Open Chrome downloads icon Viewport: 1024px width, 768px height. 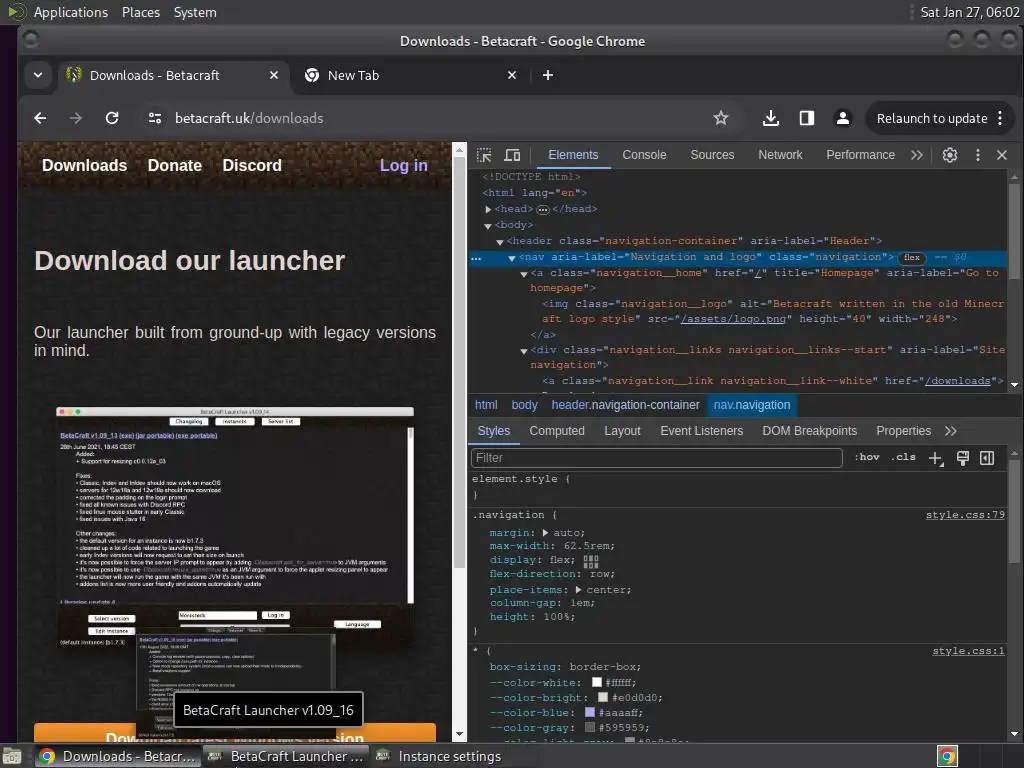coord(771,118)
